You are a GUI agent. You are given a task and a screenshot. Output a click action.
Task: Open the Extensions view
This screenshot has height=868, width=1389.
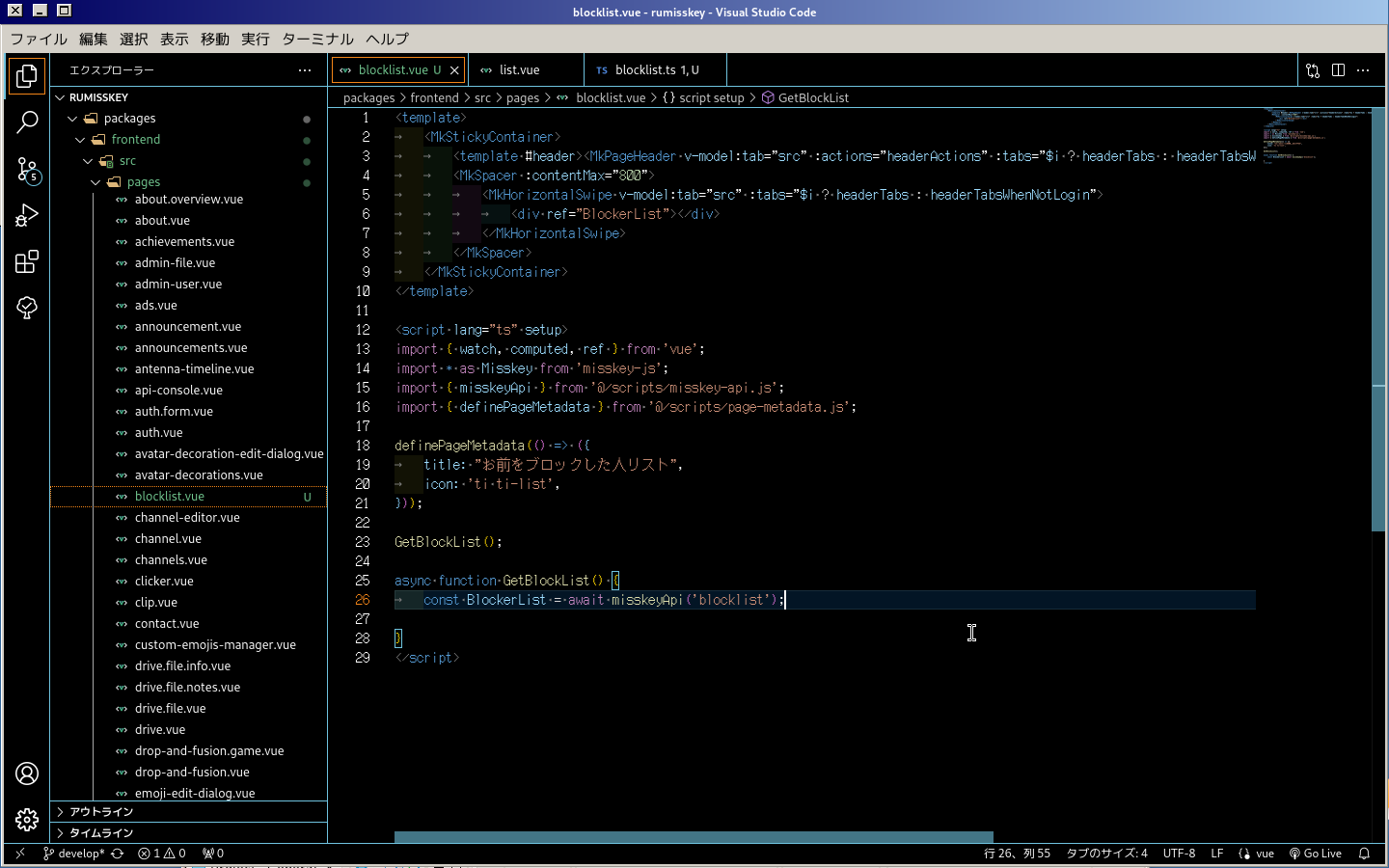27,261
